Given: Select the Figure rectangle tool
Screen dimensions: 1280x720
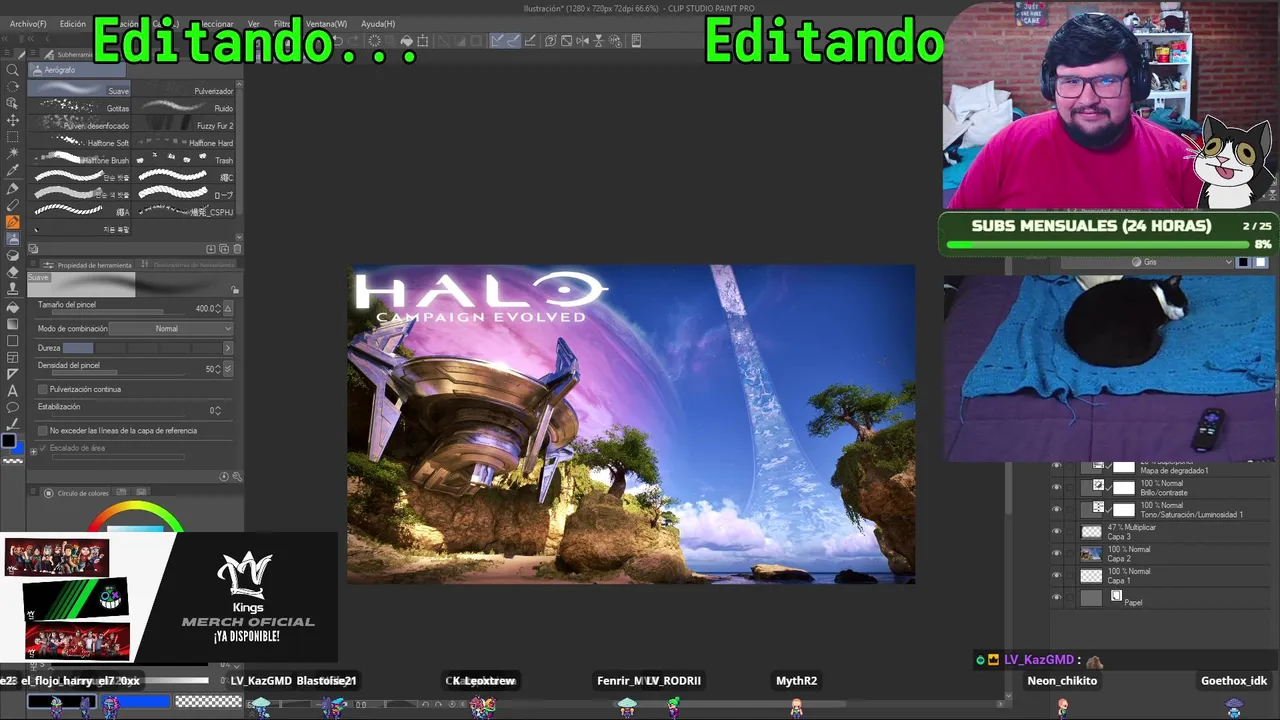Looking at the screenshot, I should 13,341.
